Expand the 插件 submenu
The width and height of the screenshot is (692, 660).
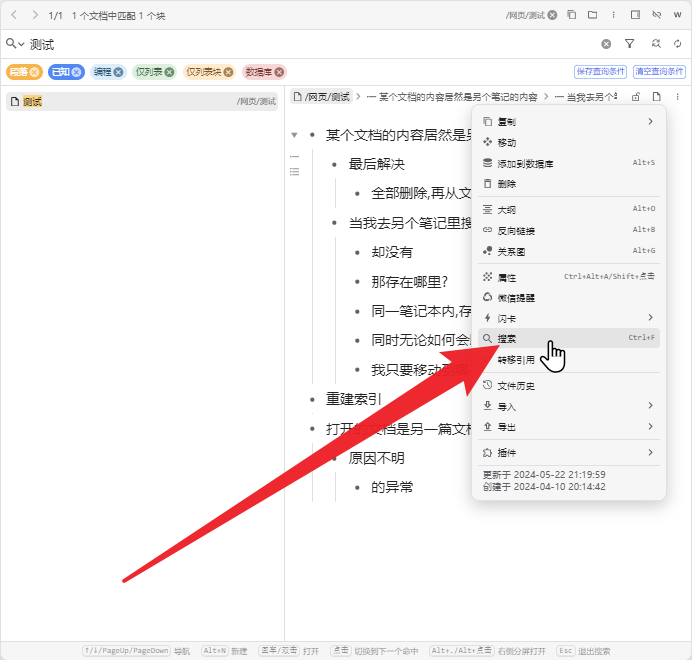tap(568, 453)
